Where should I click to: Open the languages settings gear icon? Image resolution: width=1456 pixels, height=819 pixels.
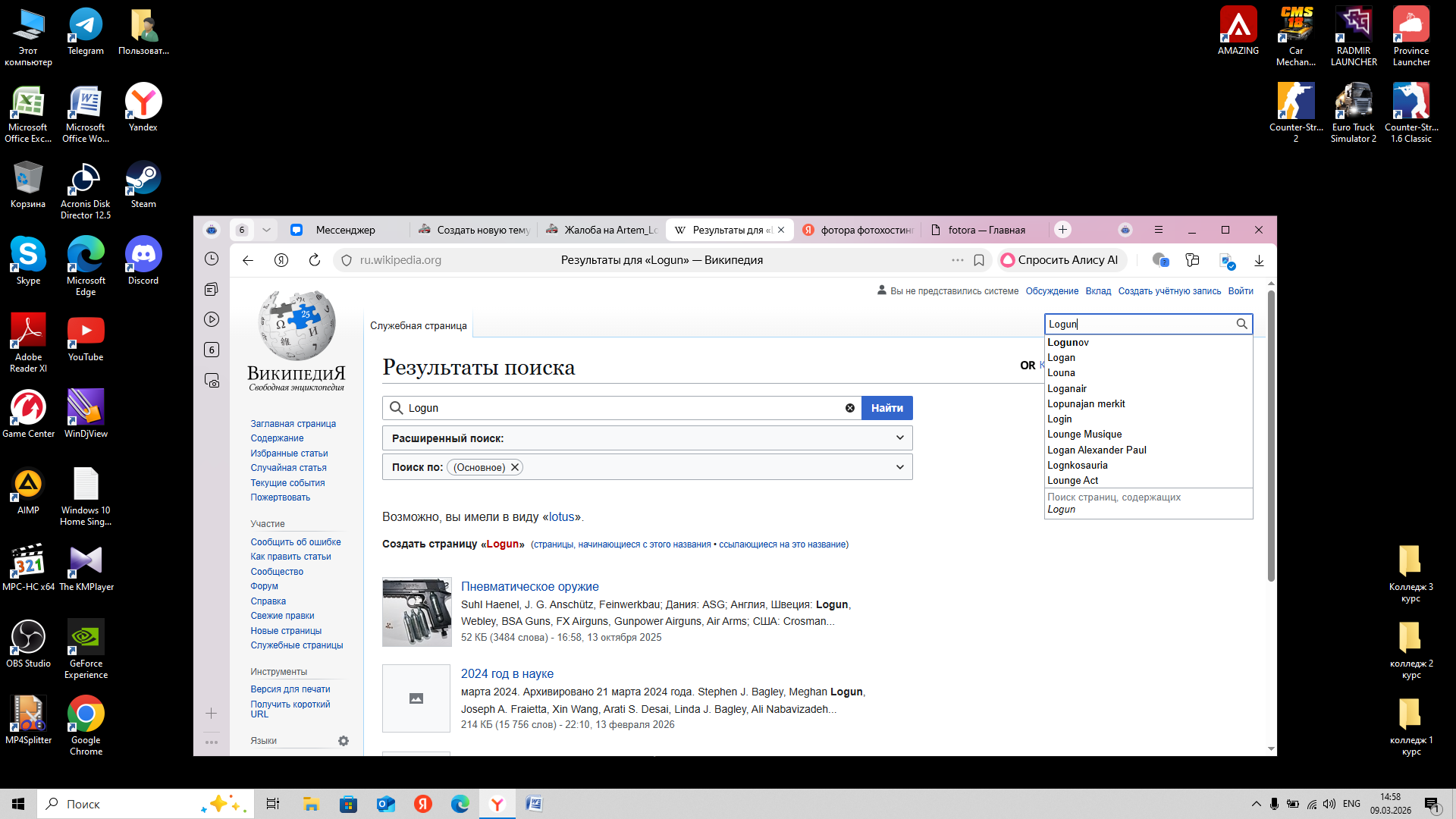point(344,741)
